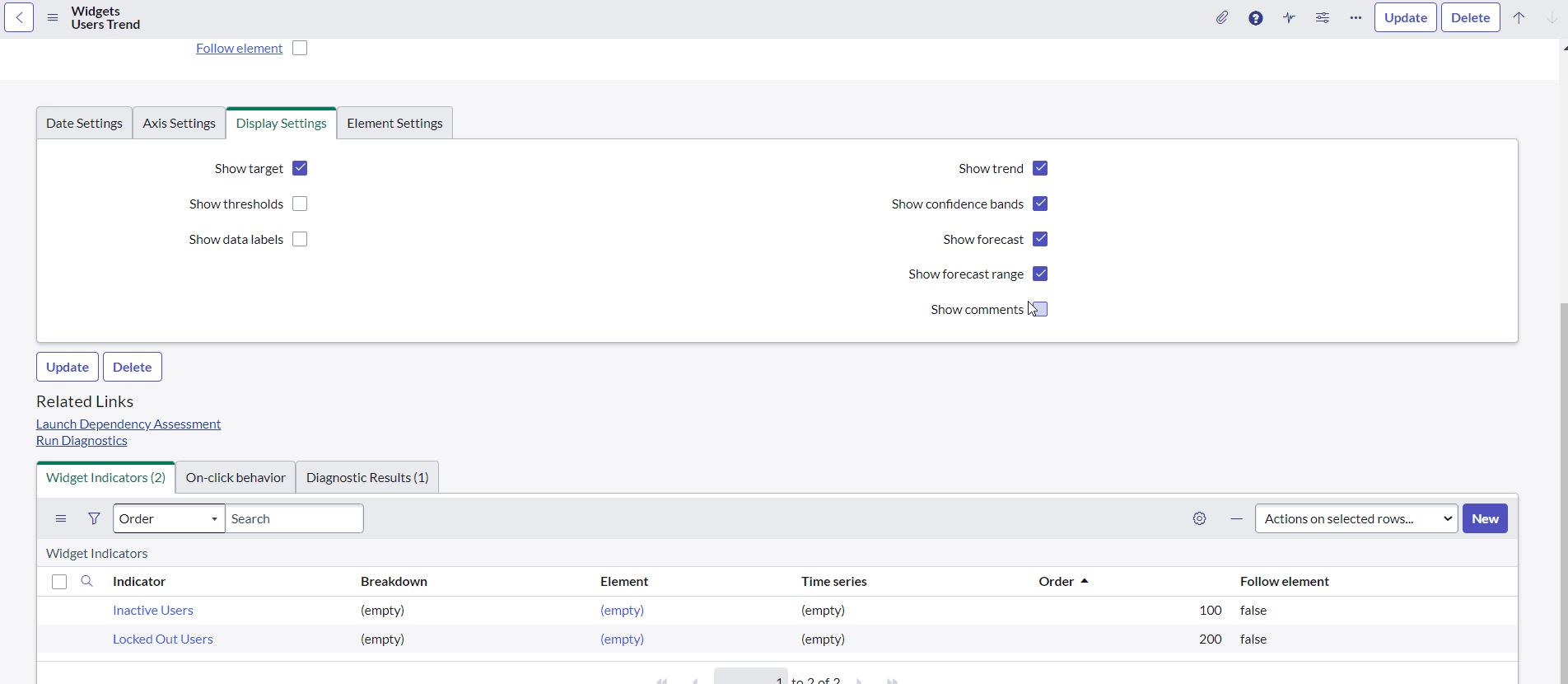Open personalize form sliders icon
Screen dimensions: 1568x684
[1323, 18]
